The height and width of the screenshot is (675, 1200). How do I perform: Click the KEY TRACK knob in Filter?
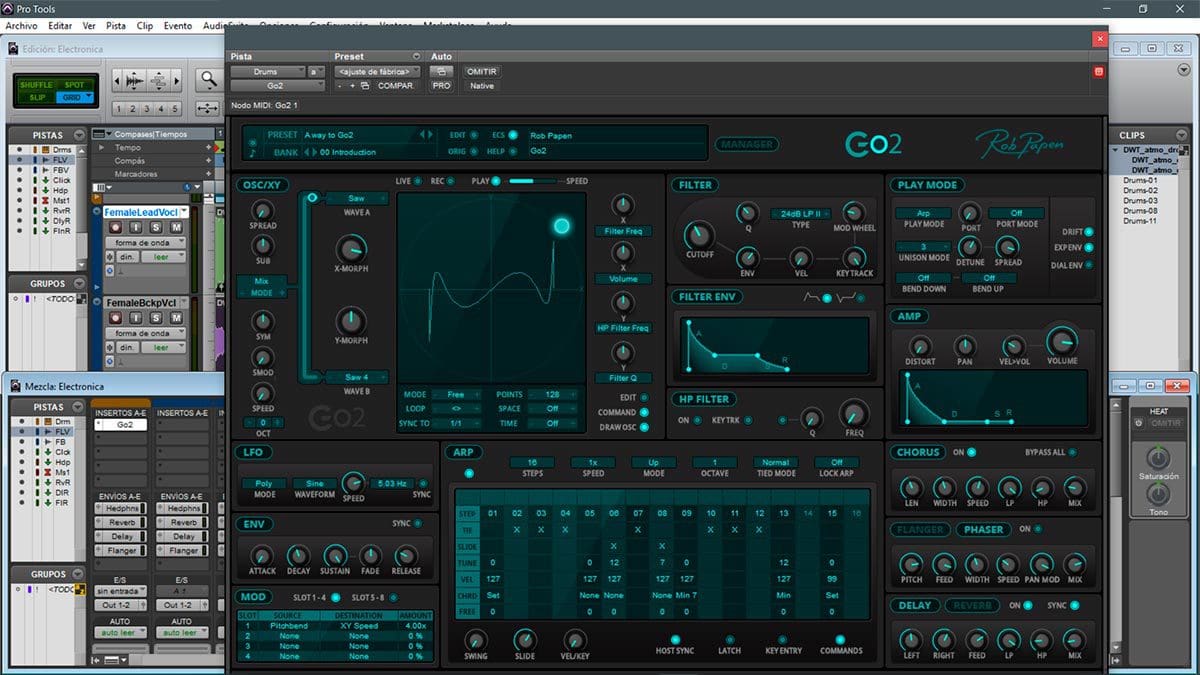click(x=853, y=257)
